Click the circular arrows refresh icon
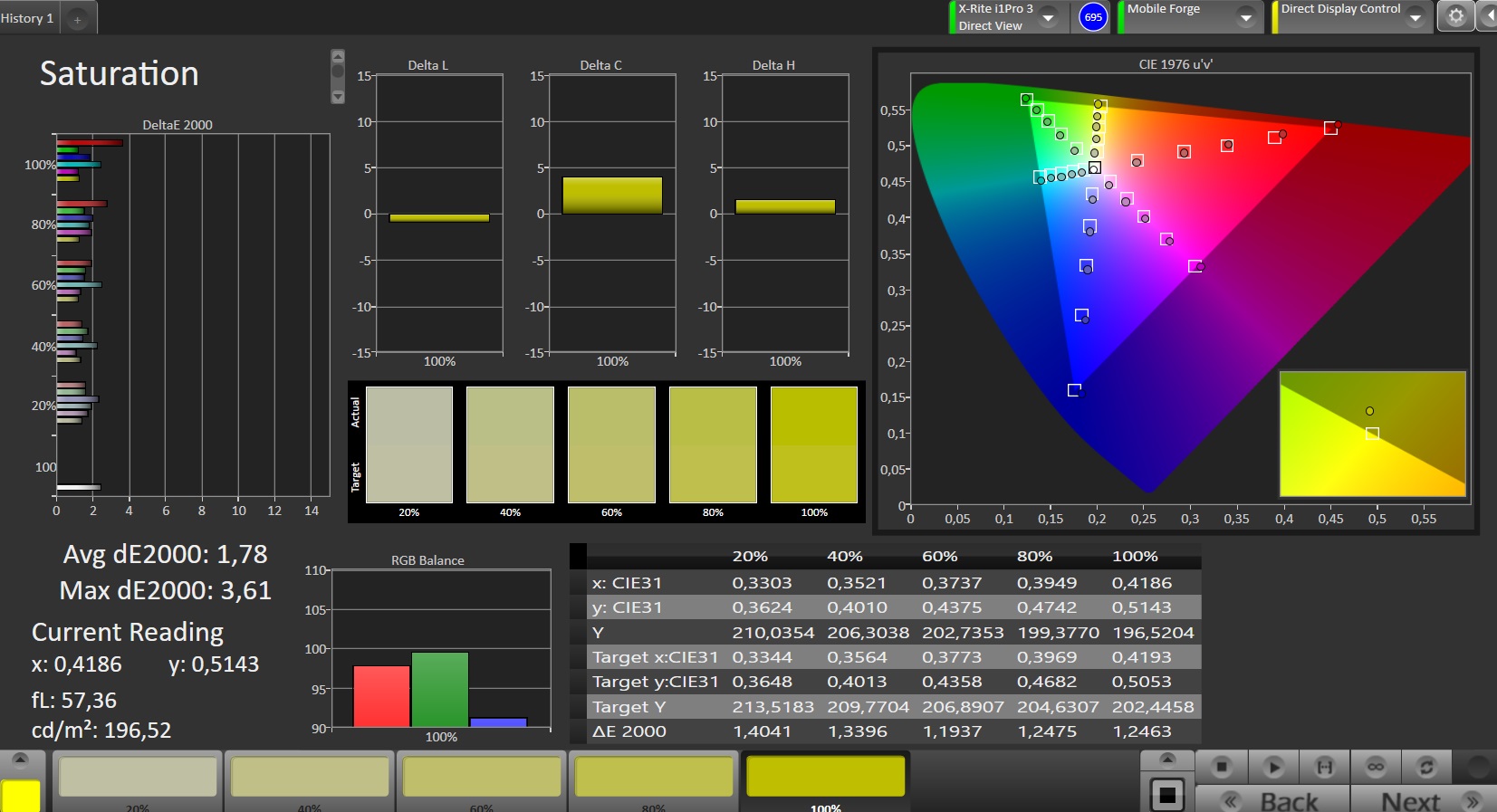The width and height of the screenshot is (1497, 812). tap(1426, 767)
